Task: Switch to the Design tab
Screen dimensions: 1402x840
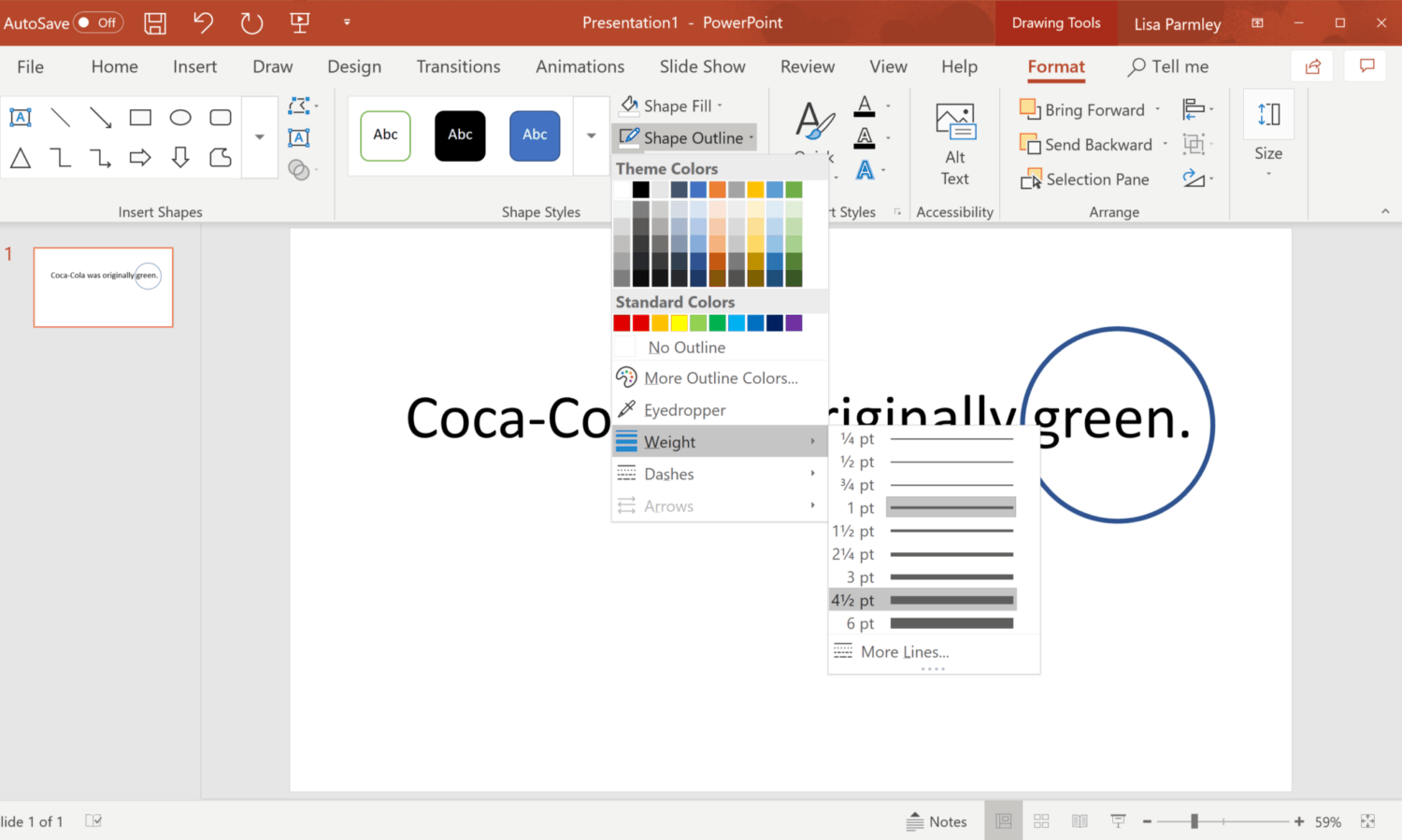Action: 354,66
